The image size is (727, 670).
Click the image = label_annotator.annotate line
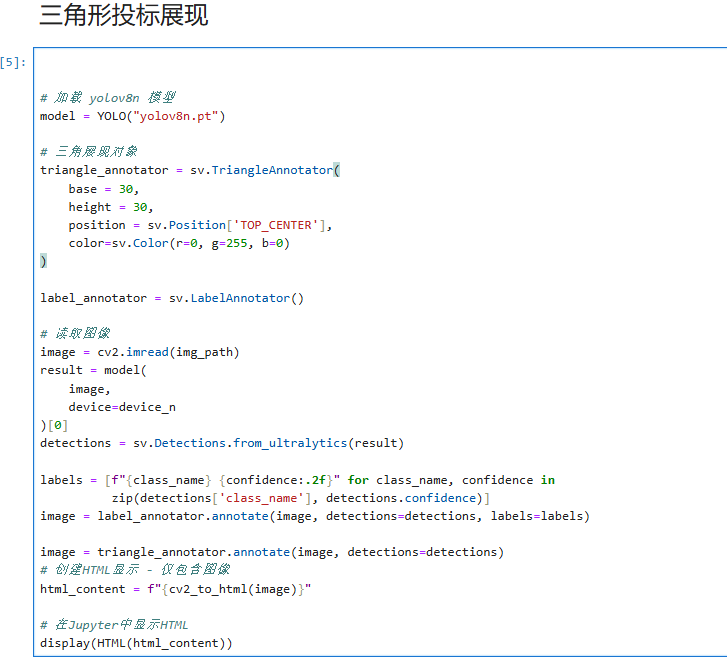coord(315,516)
